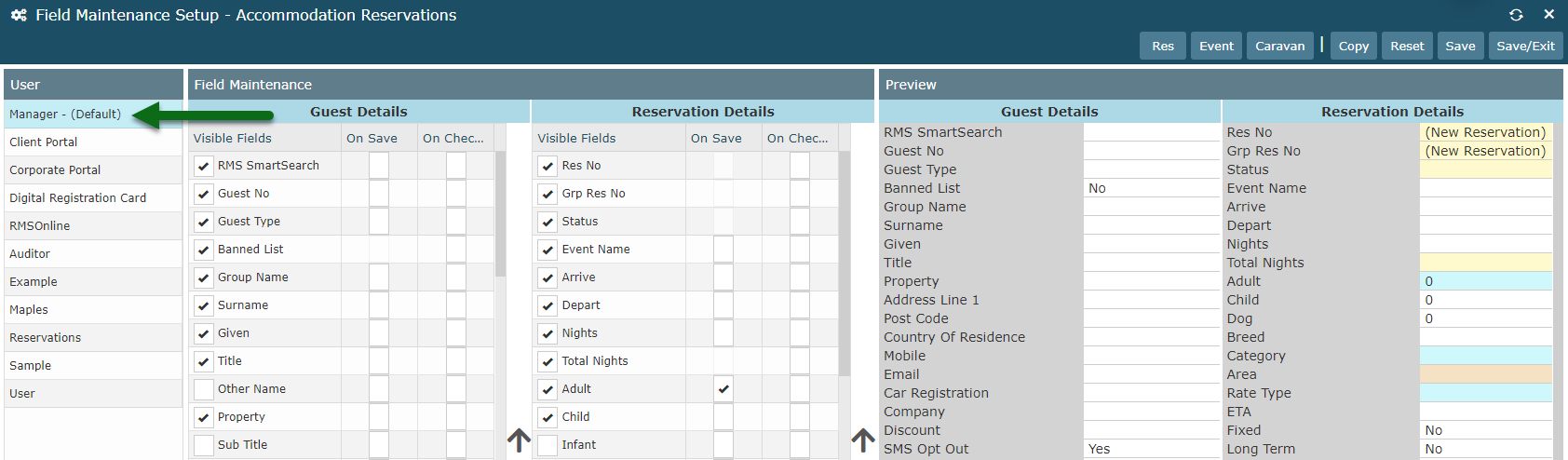Close the Field Maintenance Setup window
Image resolution: width=1568 pixels, height=460 pixels.
[x=1549, y=15]
